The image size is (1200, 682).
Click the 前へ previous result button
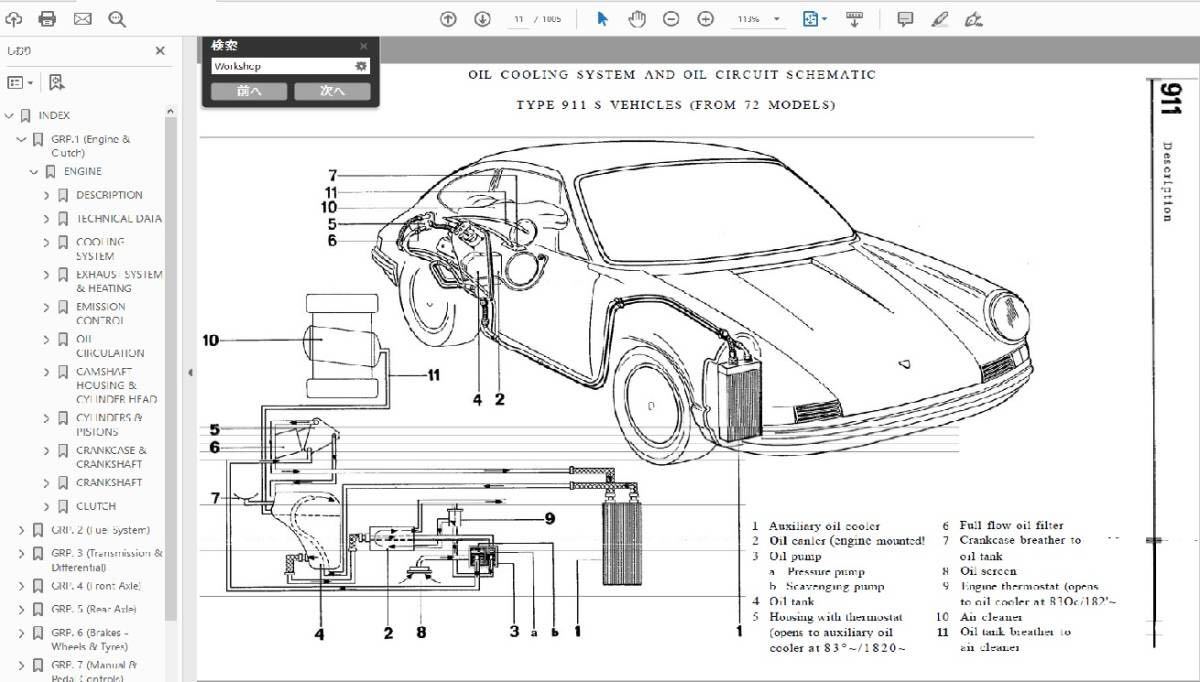pos(249,91)
